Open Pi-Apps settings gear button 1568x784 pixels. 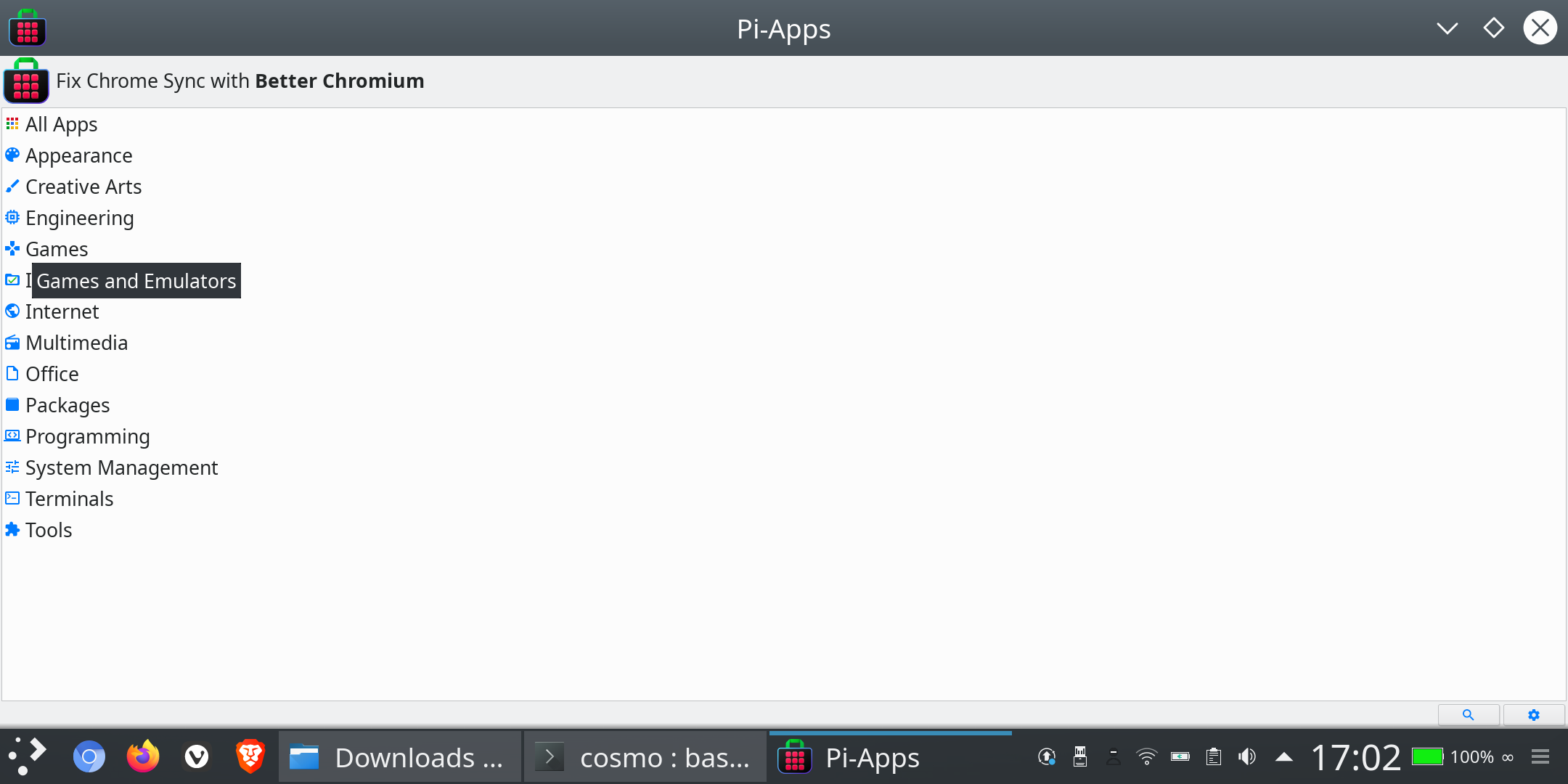coord(1533,715)
